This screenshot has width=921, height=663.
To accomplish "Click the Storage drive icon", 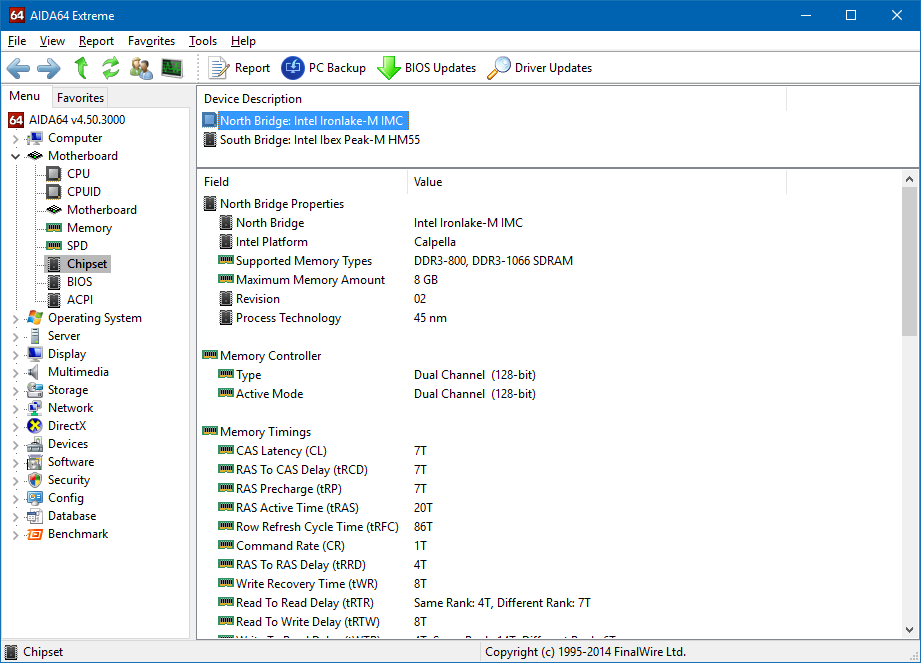I will (35, 390).
